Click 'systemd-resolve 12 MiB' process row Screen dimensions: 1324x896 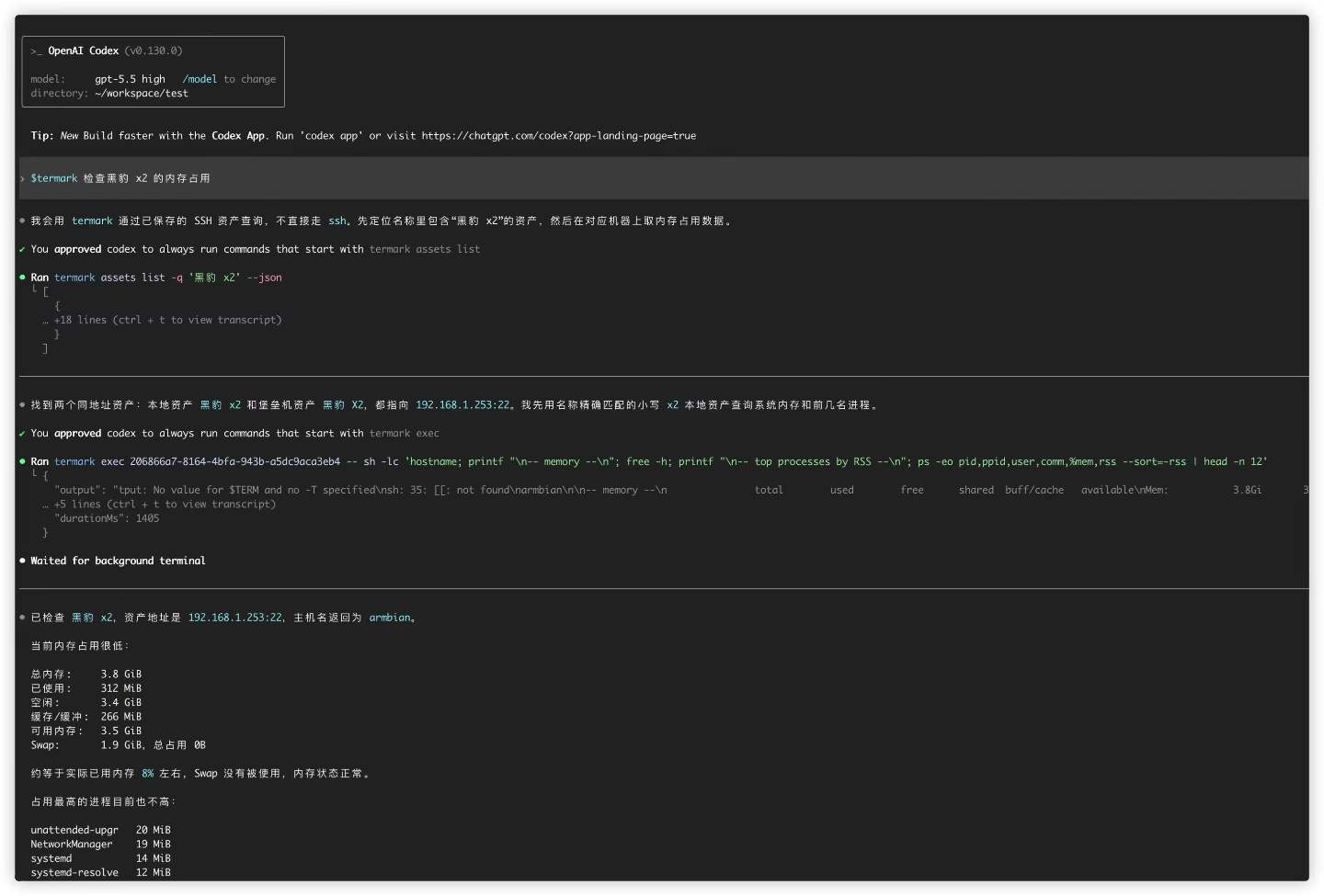click(101, 873)
